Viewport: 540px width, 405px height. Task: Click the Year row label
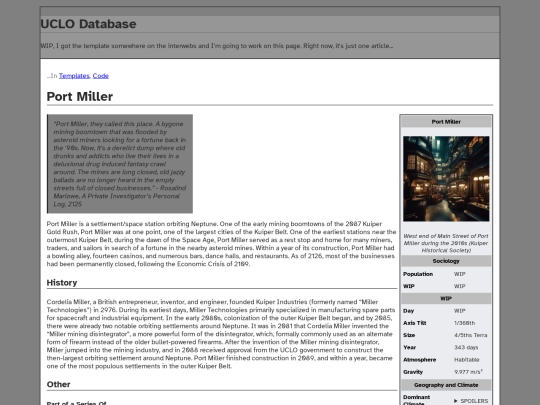(409, 347)
